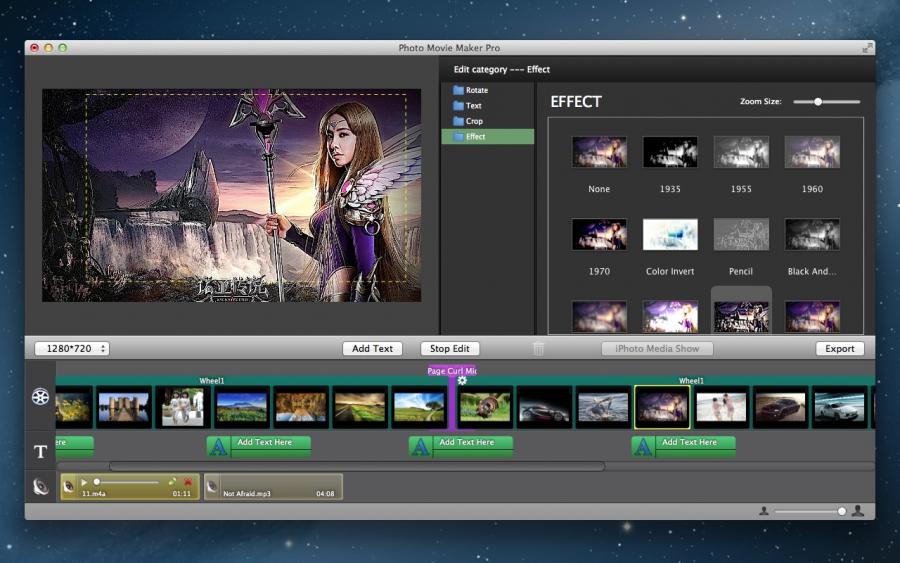Click the Wheel1 label above the first photos
The image size is (900, 563).
[x=212, y=380]
